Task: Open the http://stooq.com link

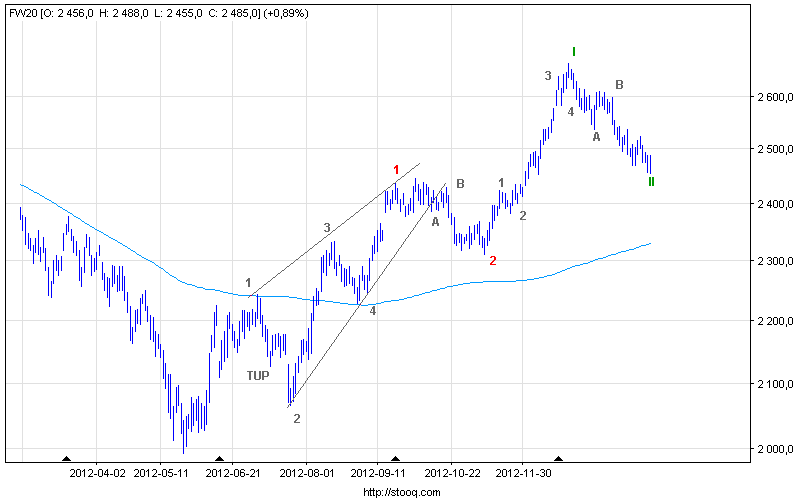Action: point(402,492)
